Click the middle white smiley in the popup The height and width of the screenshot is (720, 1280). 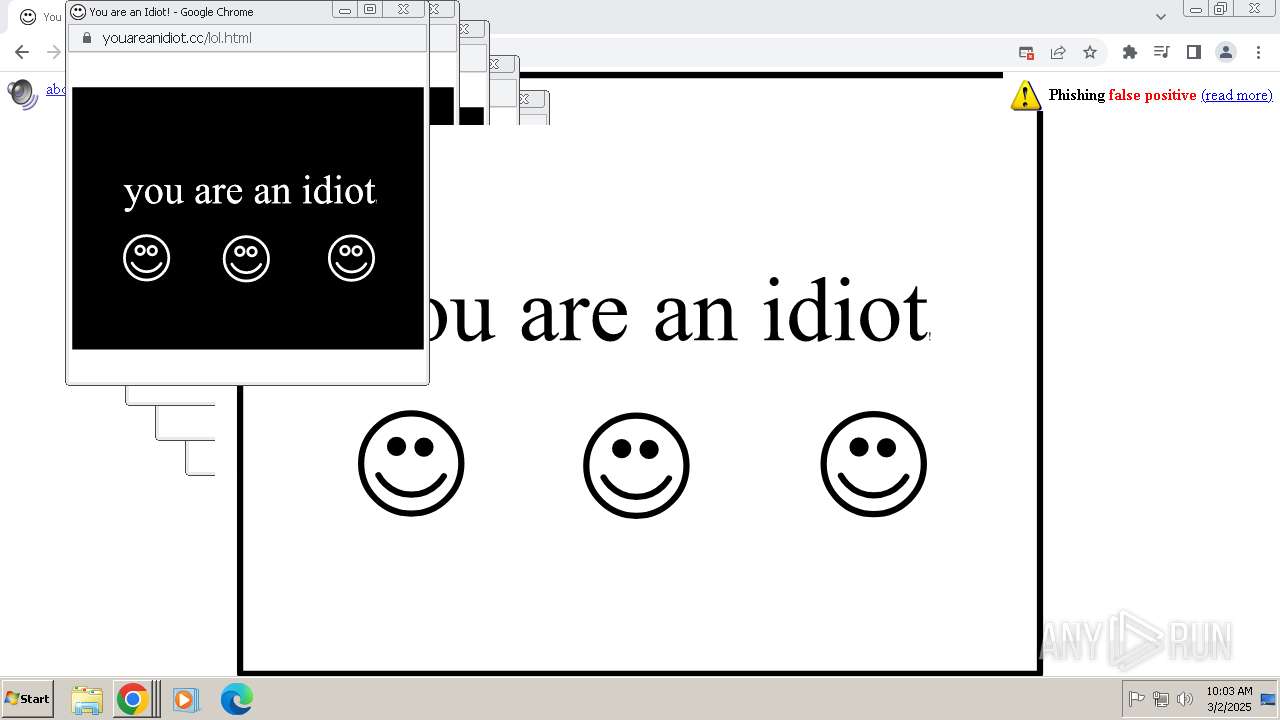[246, 258]
